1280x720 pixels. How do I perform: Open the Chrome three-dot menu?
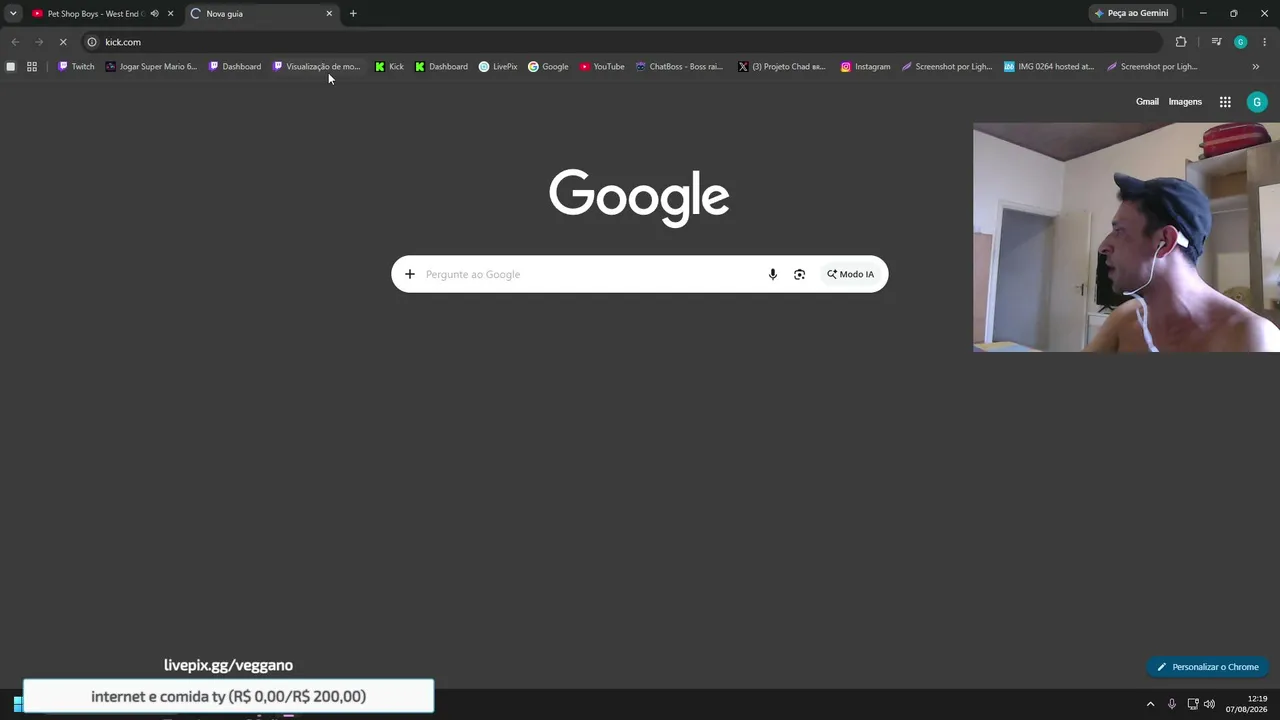click(1265, 42)
